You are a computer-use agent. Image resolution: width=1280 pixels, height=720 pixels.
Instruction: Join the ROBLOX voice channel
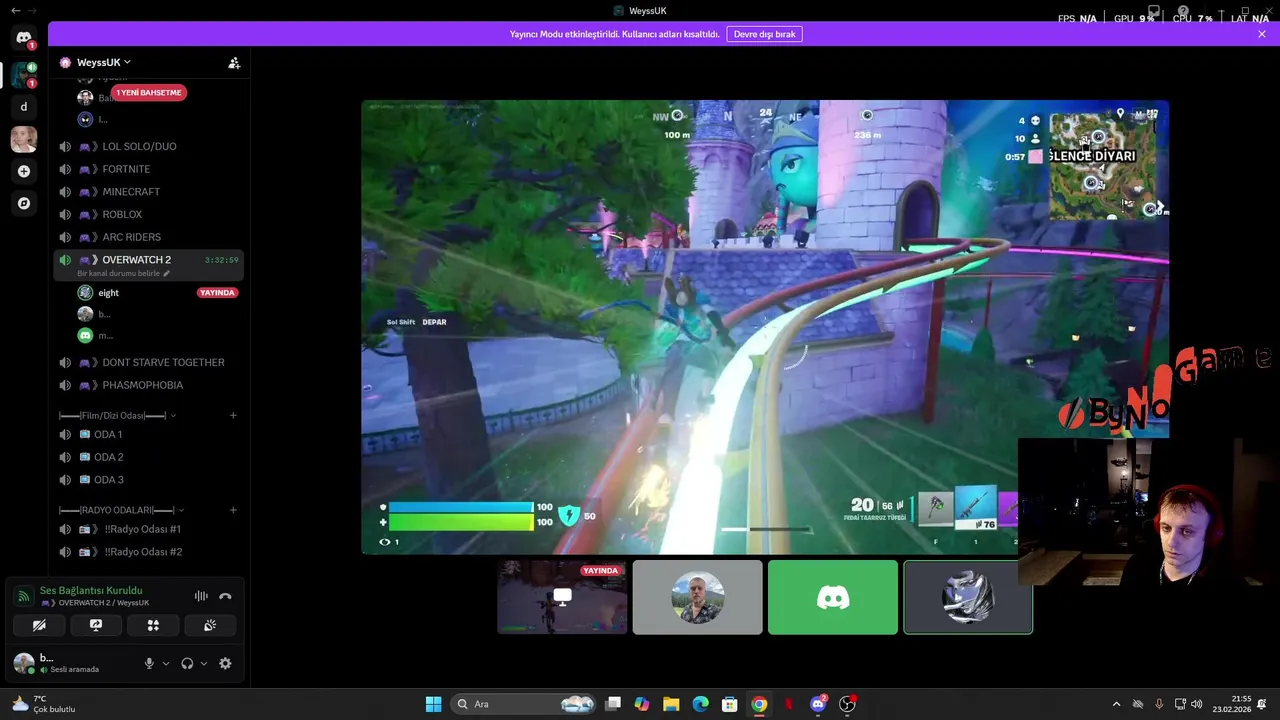148,215
